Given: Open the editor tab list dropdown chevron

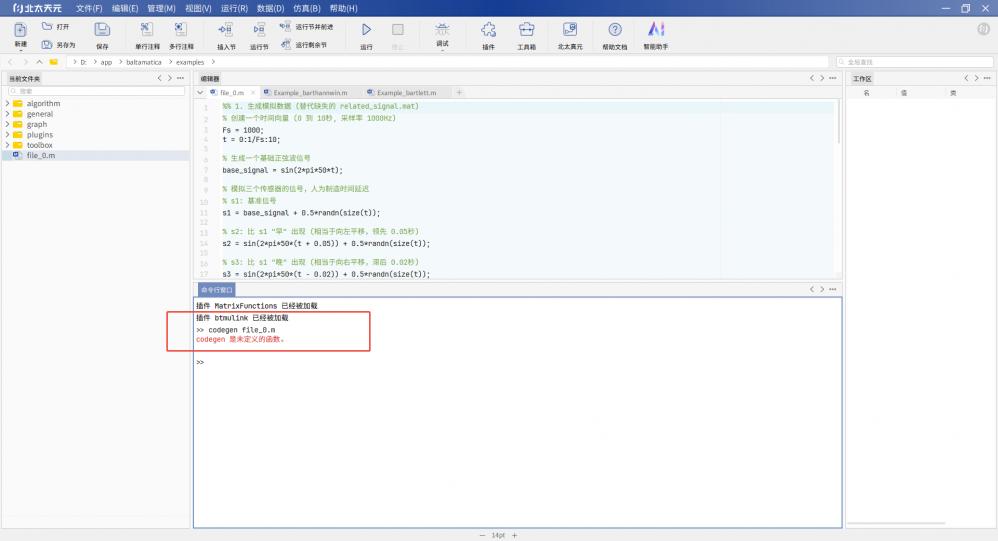Looking at the screenshot, I should tap(201, 92).
